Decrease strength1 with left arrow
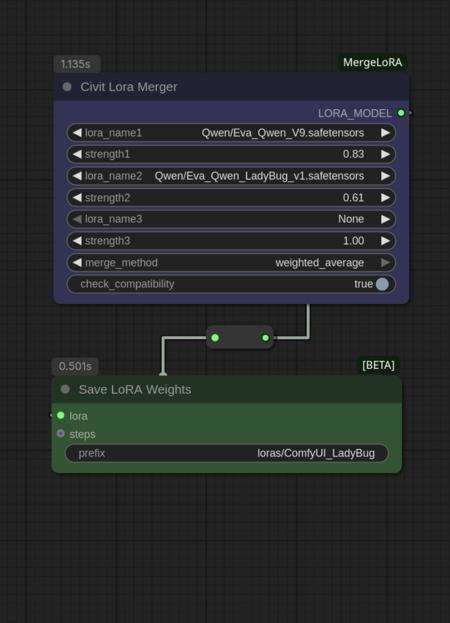Screen dimensions: 450x623 [77, 154]
